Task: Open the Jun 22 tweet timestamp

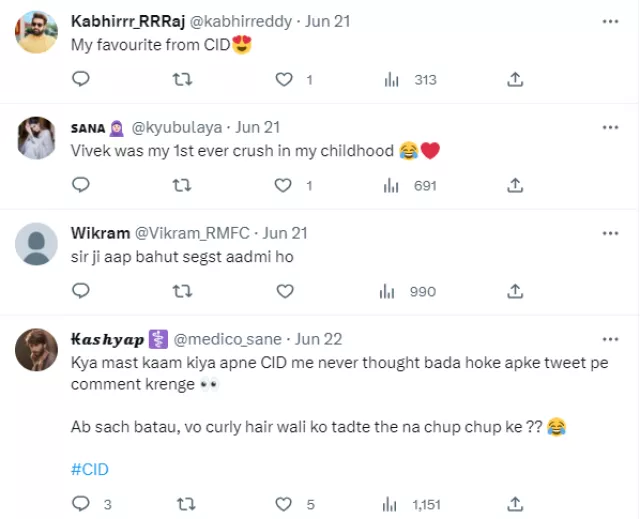Action: click(x=320, y=339)
